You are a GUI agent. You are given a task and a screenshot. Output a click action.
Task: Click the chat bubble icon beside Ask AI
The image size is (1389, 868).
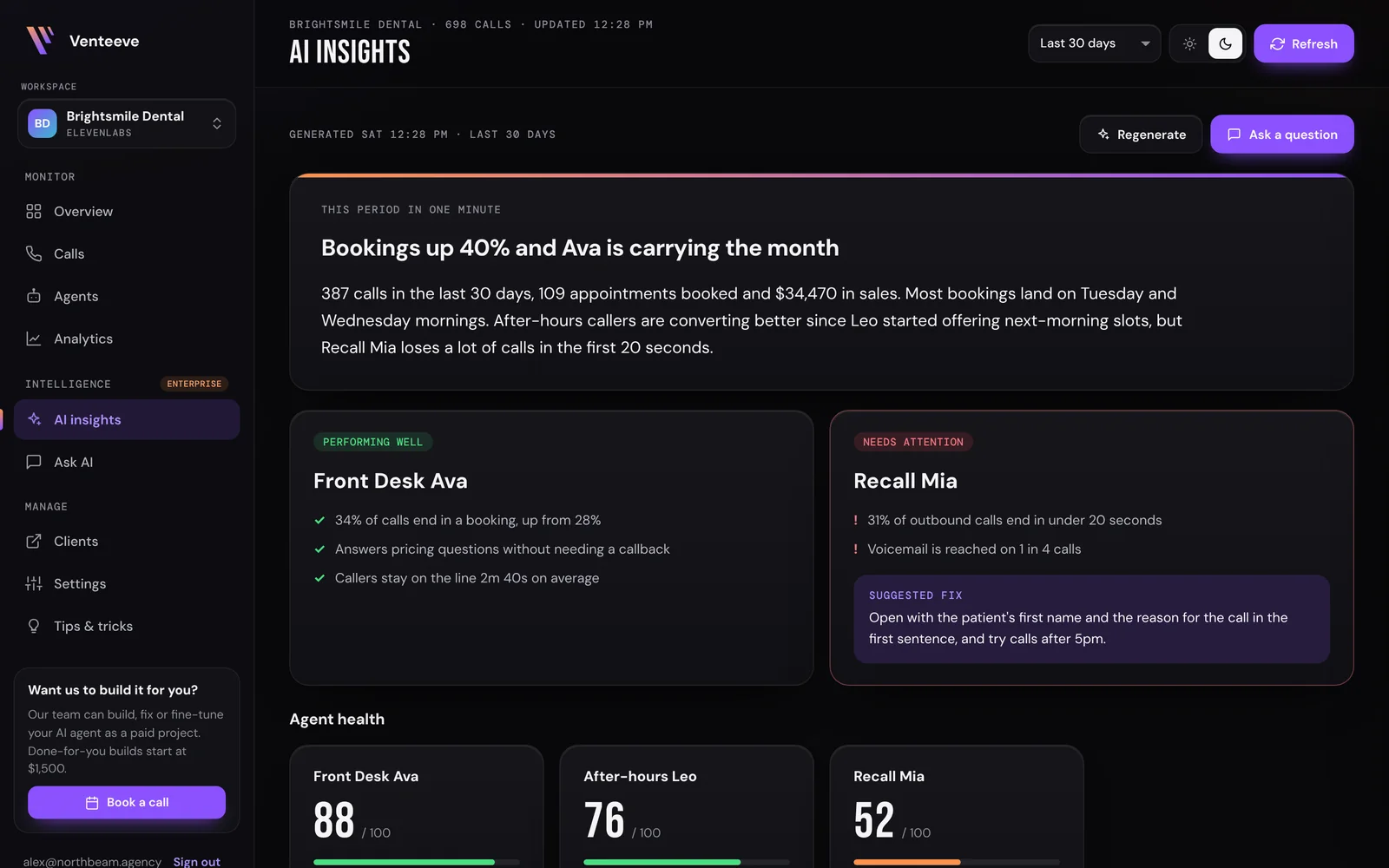(34, 462)
